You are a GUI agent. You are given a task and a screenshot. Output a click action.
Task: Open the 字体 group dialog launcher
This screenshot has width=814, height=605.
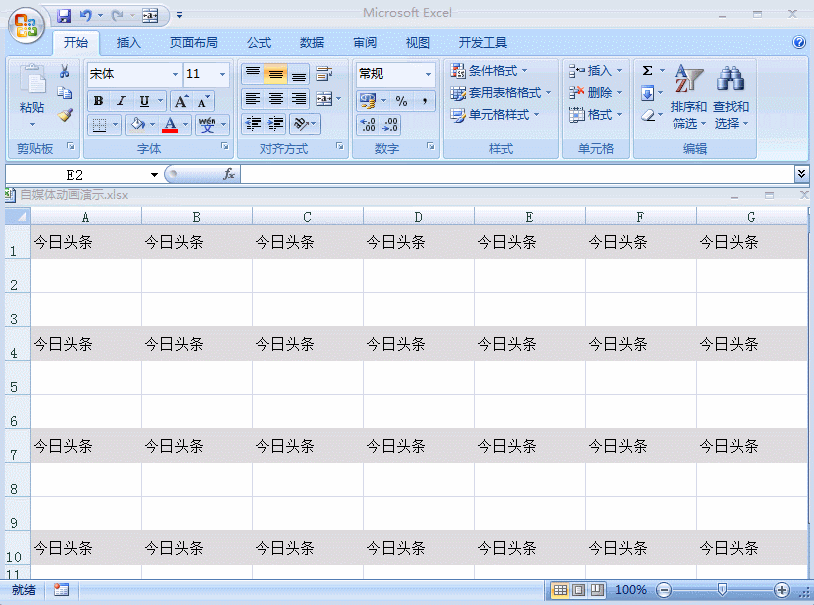[224, 146]
